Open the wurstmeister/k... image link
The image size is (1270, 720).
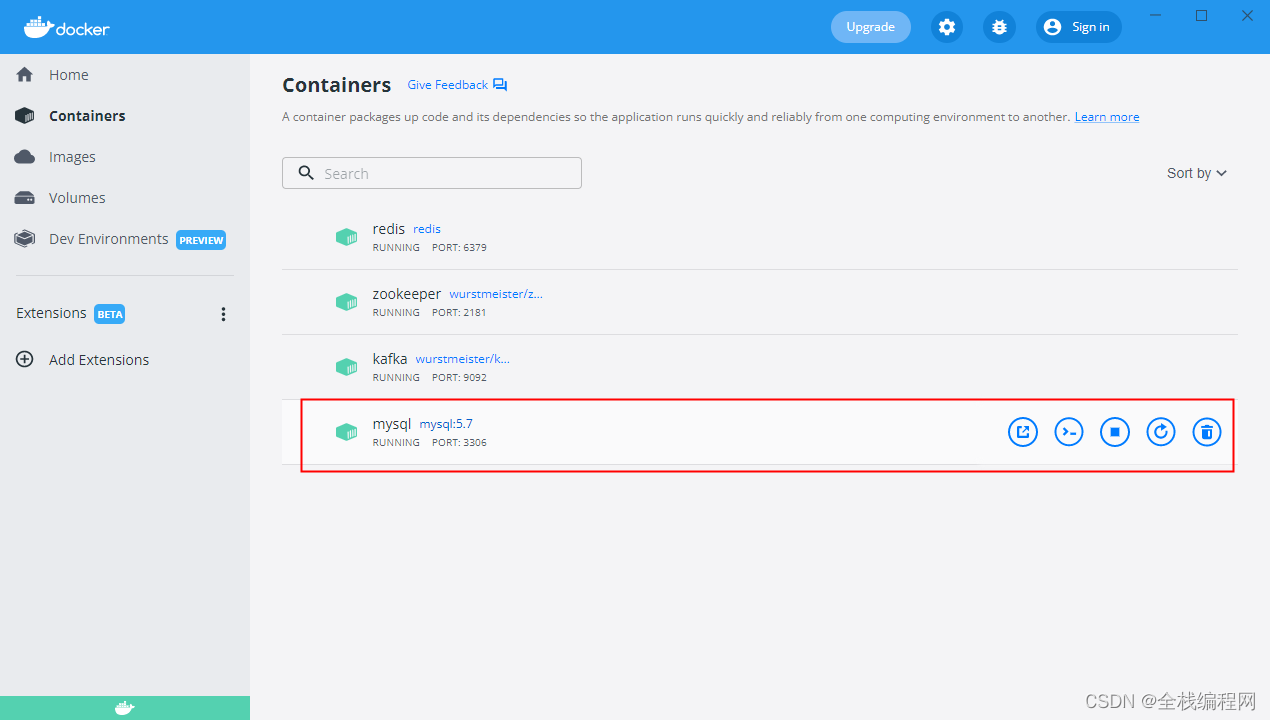(463, 359)
